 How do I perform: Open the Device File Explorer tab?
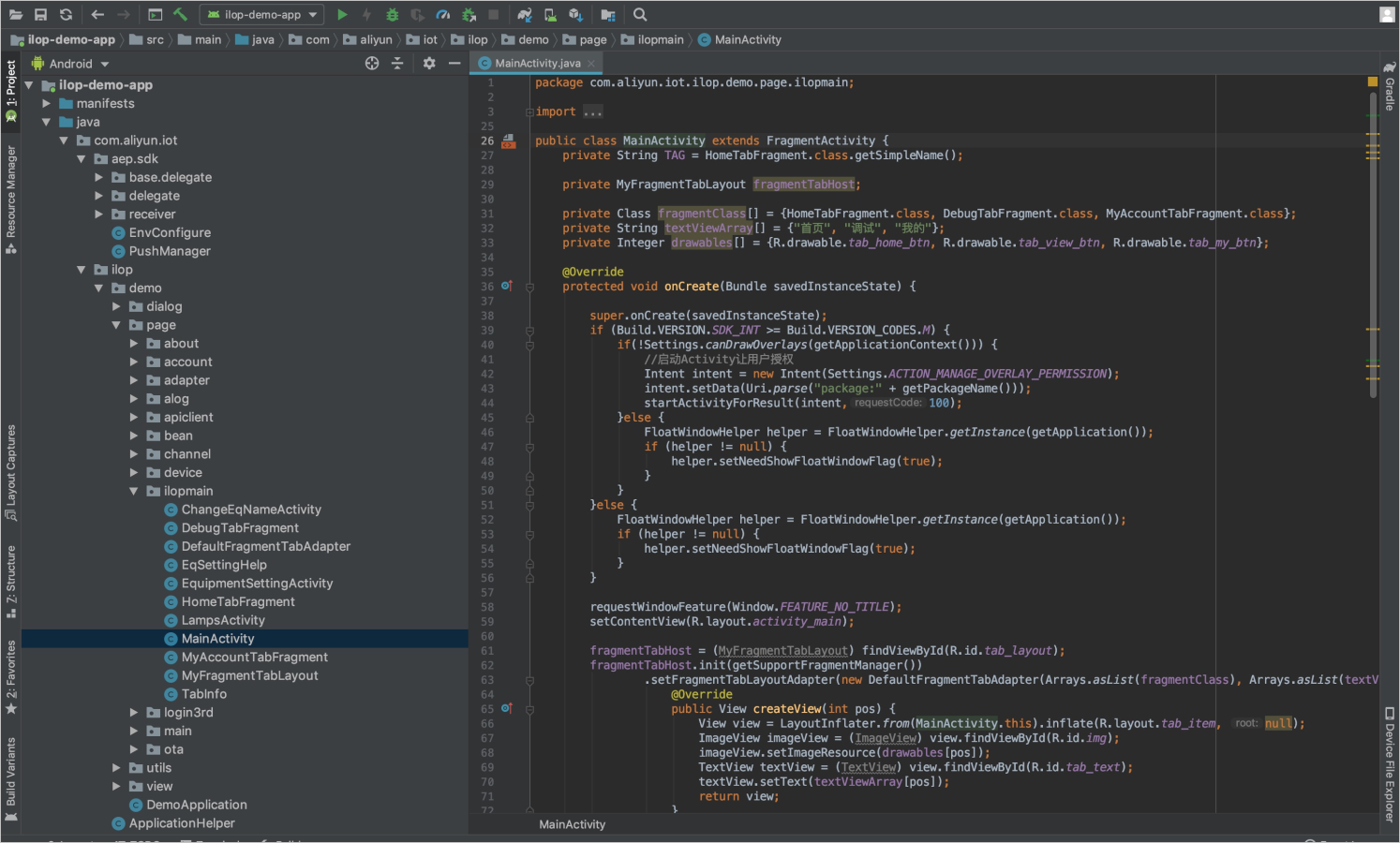coord(1390,765)
